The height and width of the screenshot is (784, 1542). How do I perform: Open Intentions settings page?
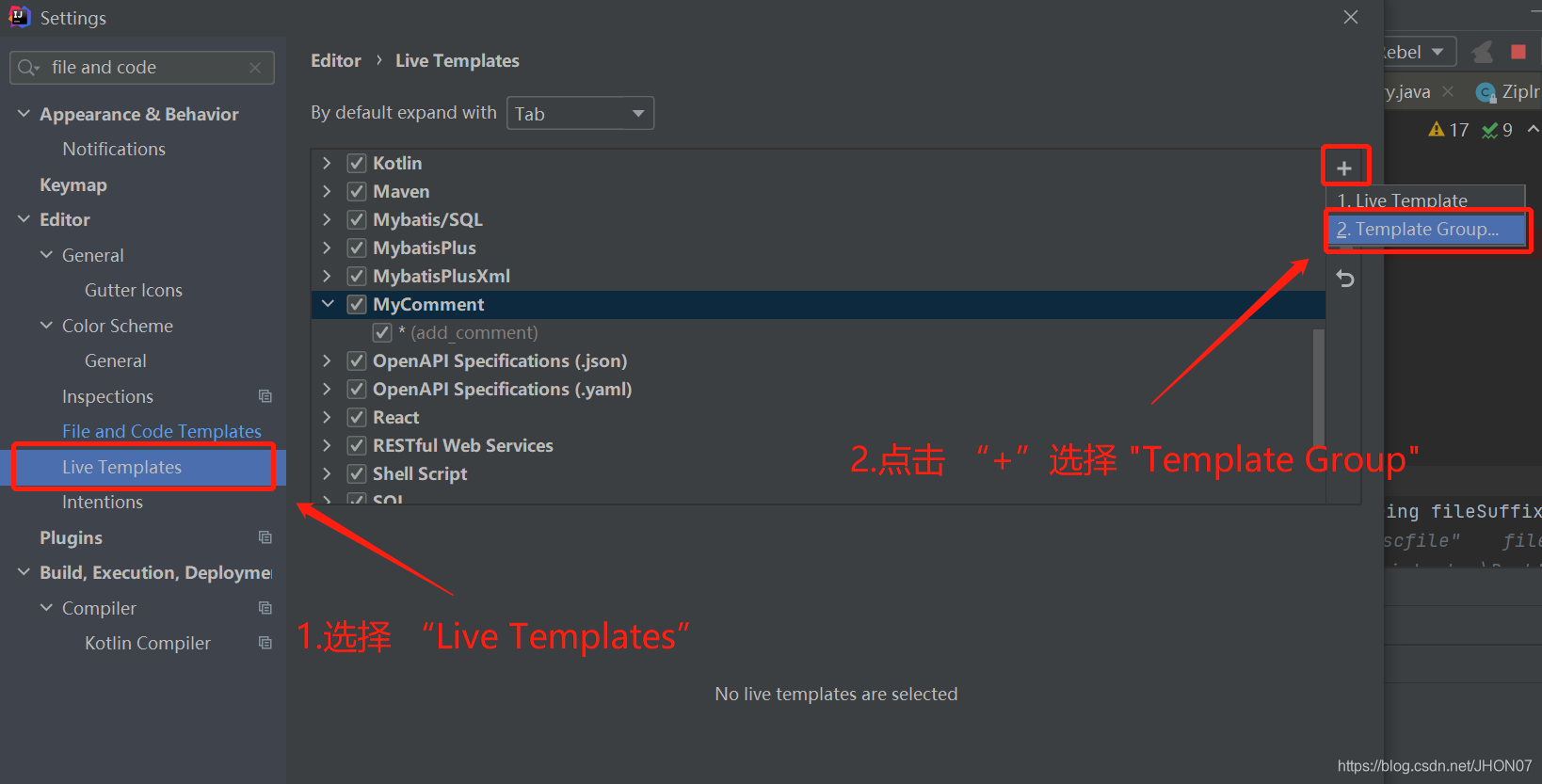click(x=103, y=502)
